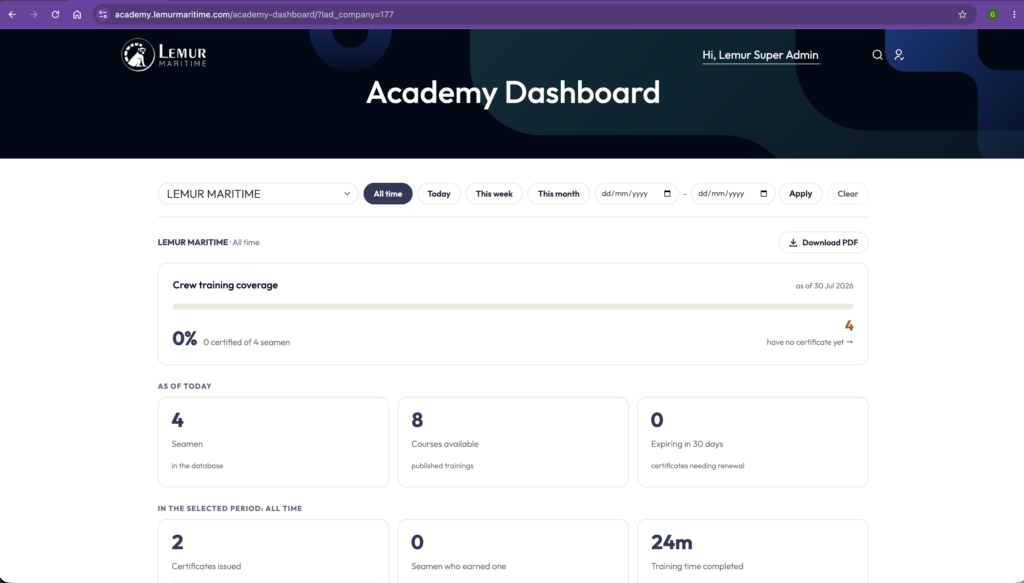Click the Expiring in 30 days card

click(752, 442)
